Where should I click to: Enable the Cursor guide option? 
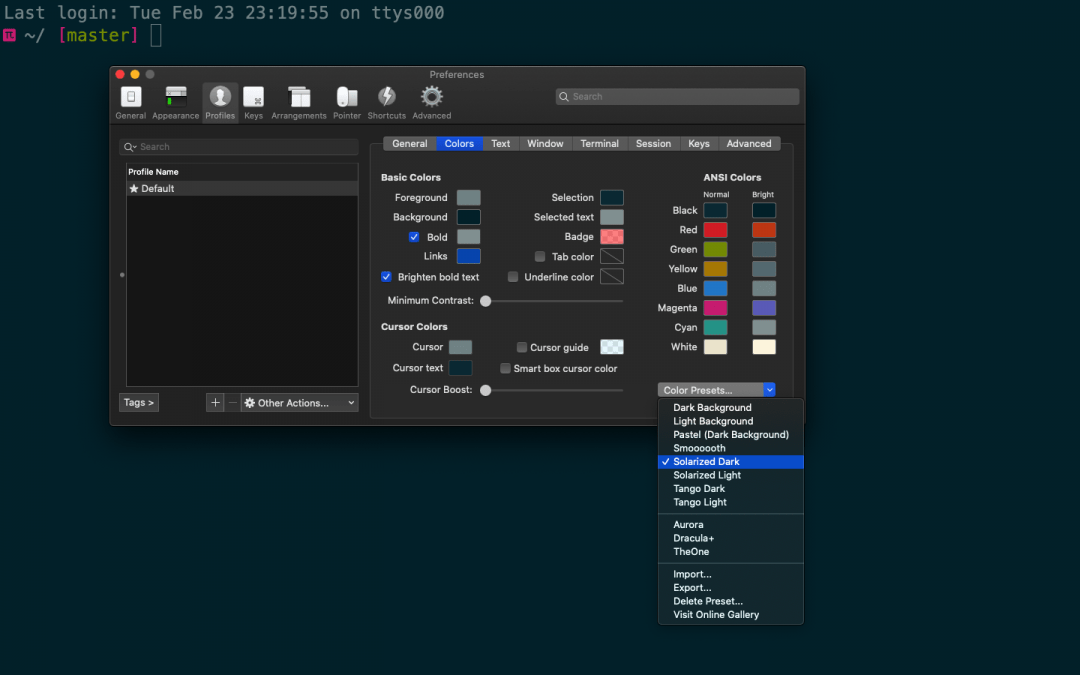click(521, 346)
